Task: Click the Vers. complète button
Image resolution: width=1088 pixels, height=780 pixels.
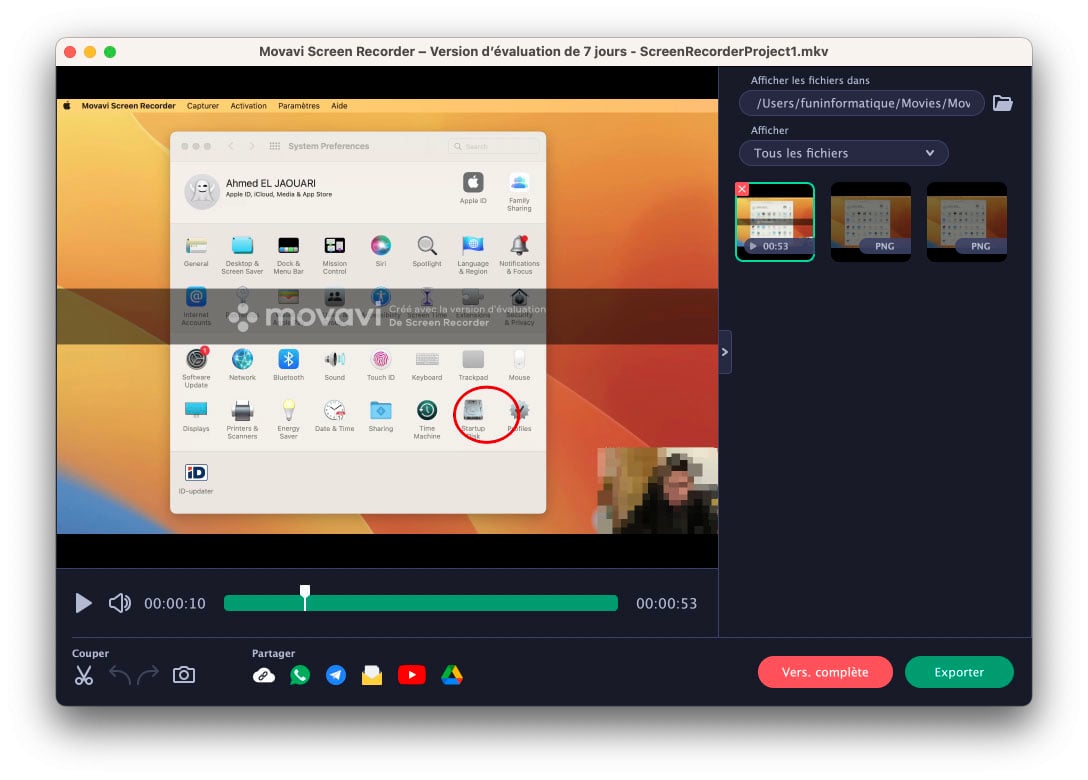Action: click(x=825, y=672)
